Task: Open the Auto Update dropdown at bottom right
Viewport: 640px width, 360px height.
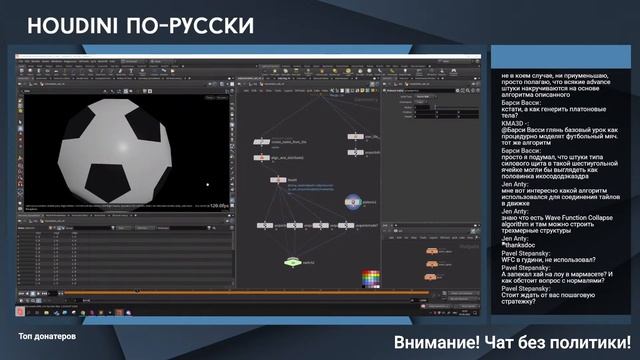Action: coord(469,306)
